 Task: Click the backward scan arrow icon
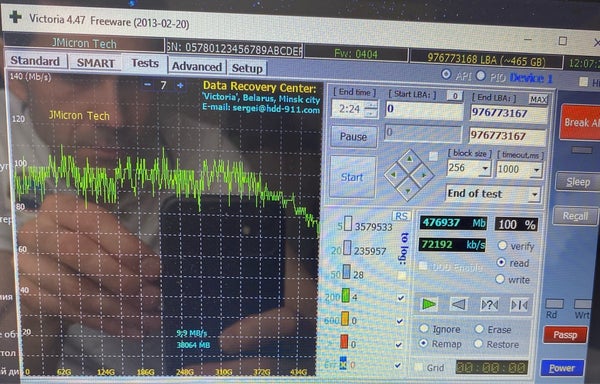[x=458, y=304]
